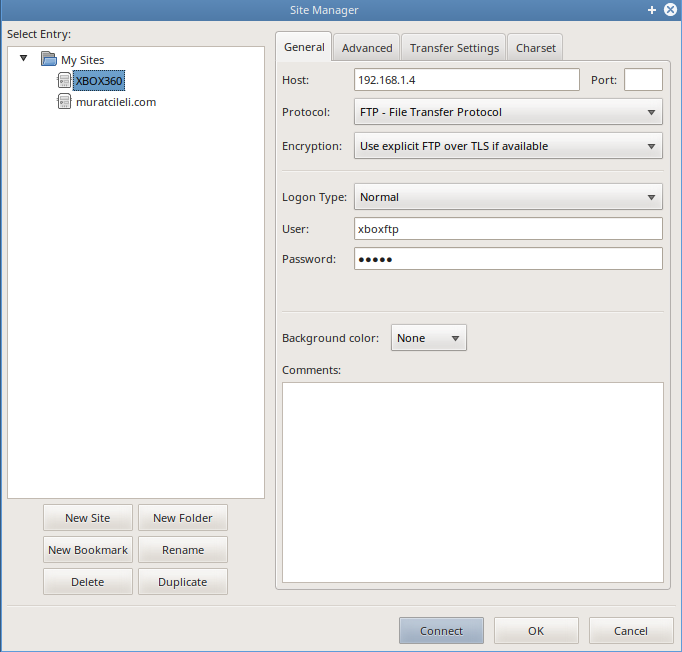This screenshot has width=682, height=652.
Task: Open the Charset tab
Action: pos(535,48)
